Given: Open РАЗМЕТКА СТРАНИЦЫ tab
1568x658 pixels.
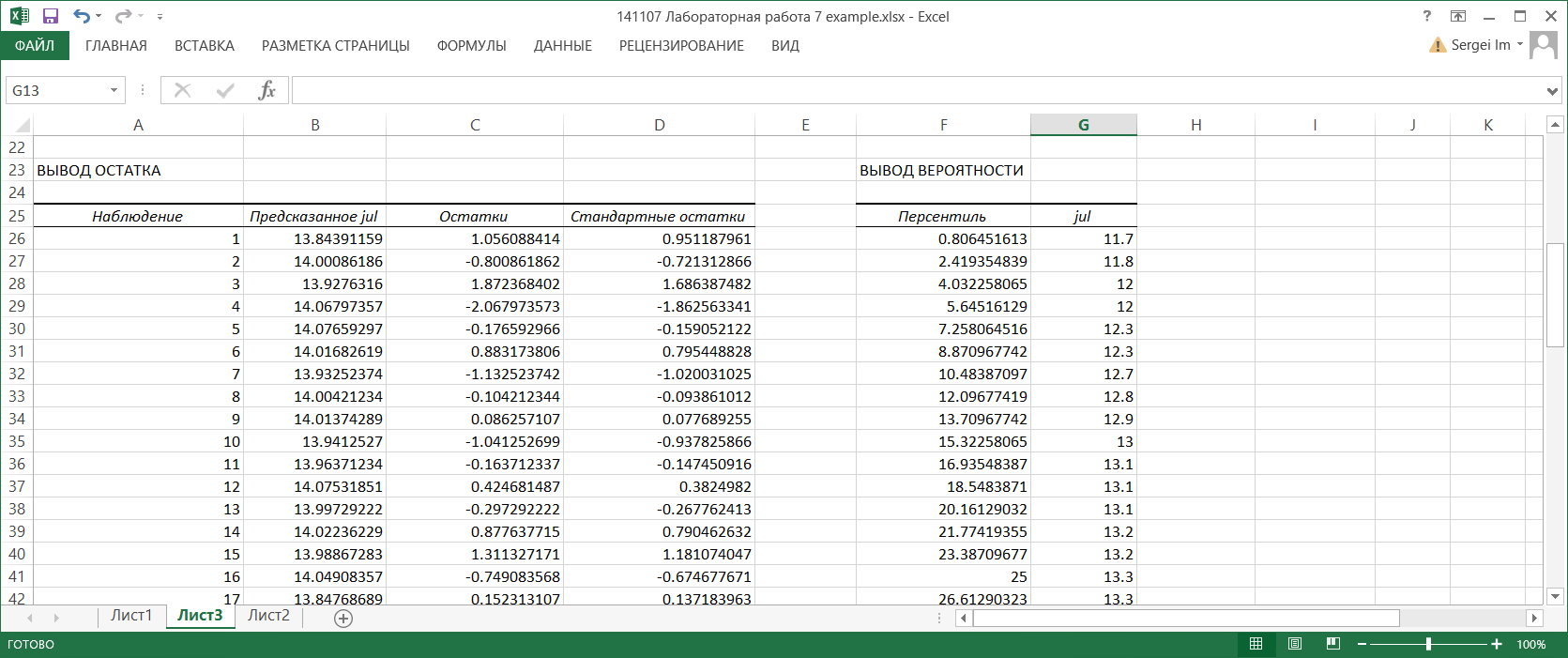Looking at the screenshot, I should 336,46.
